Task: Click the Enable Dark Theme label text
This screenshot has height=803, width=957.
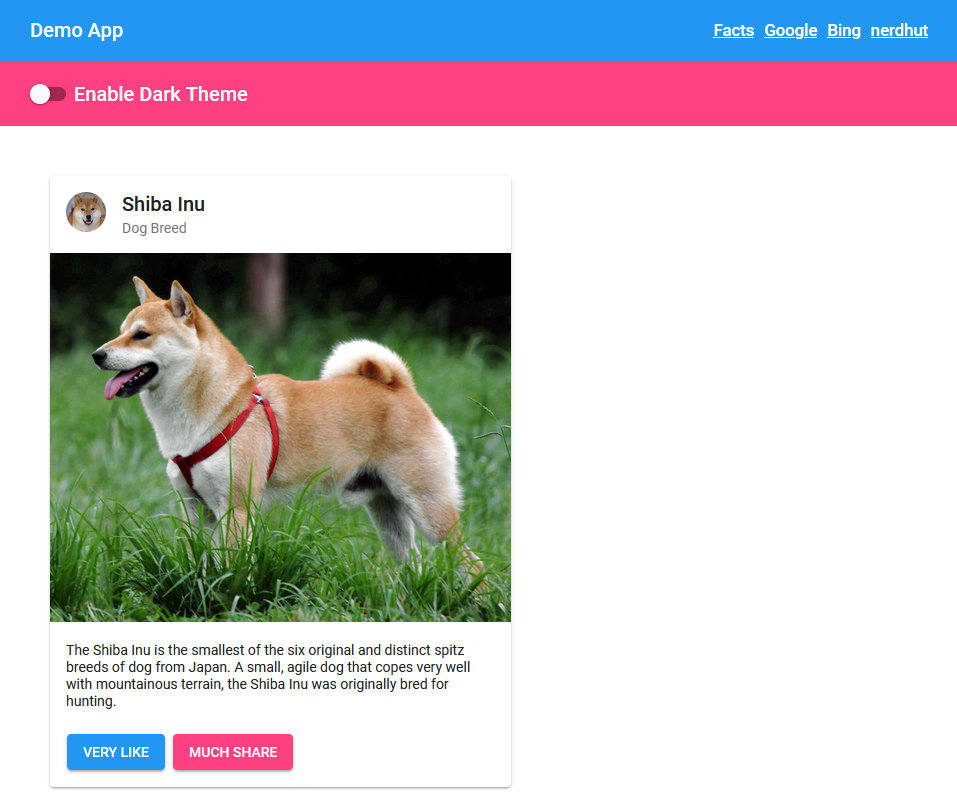Action: pos(161,94)
